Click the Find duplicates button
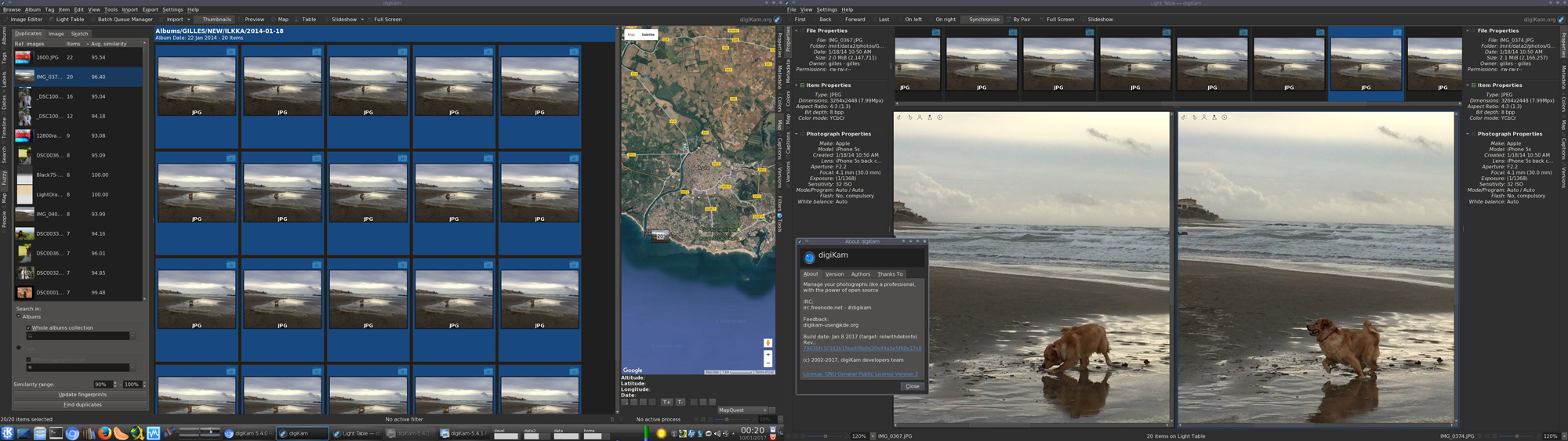This screenshot has width=1568, height=441. pos(82,405)
